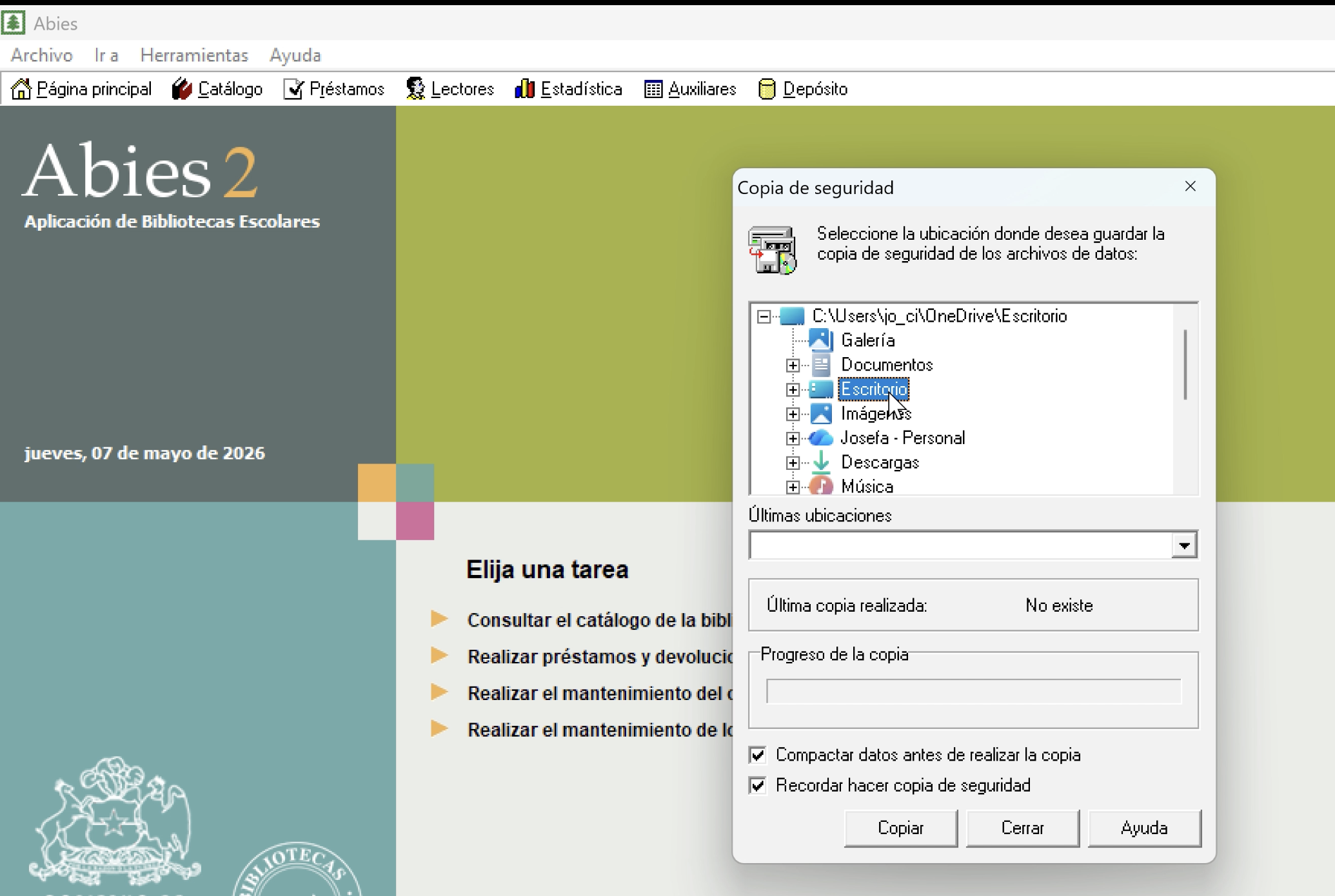
Task: Click the Progreso de la copia bar
Action: coord(973,691)
